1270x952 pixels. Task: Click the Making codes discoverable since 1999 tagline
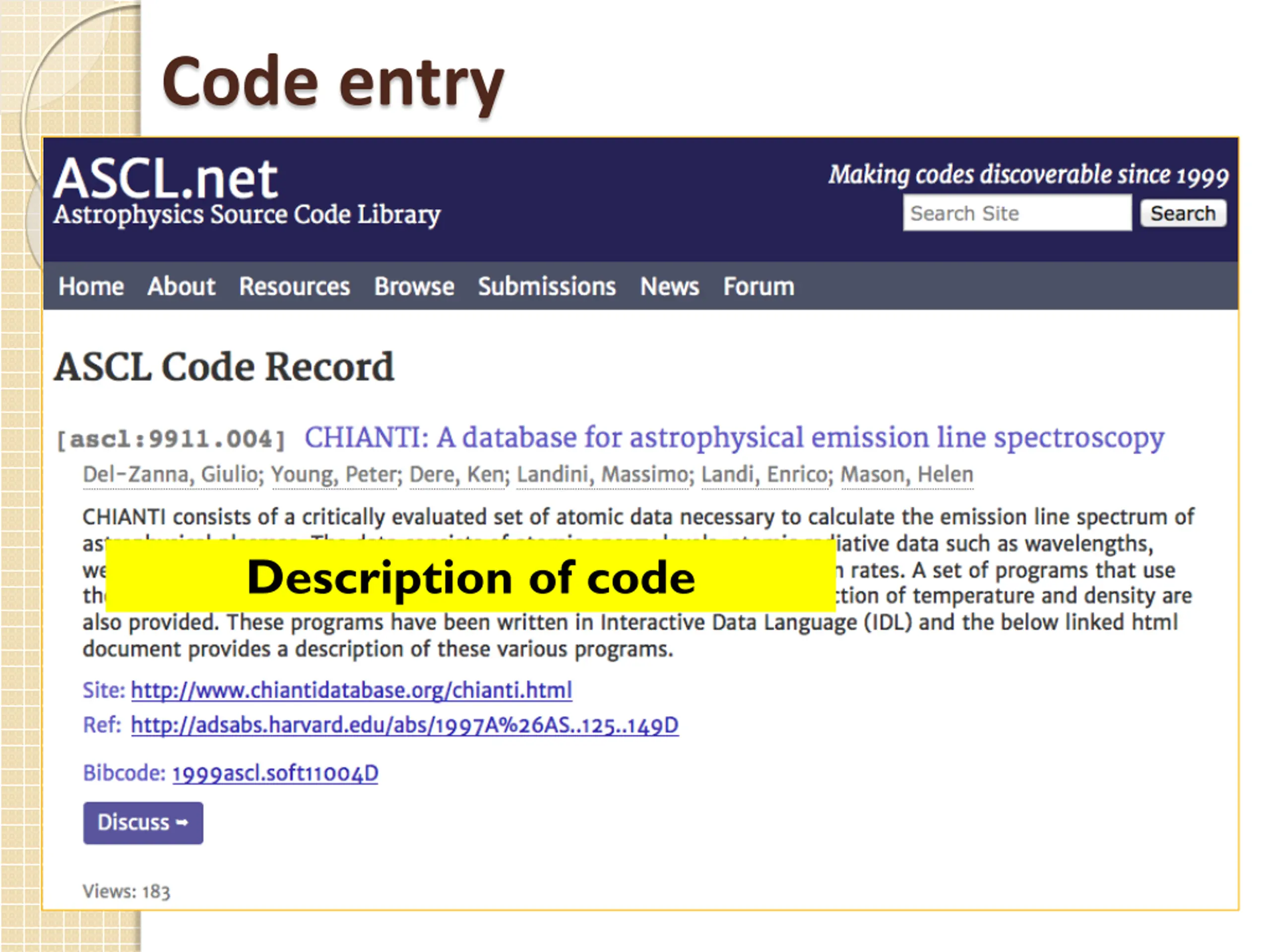pos(1028,176)
